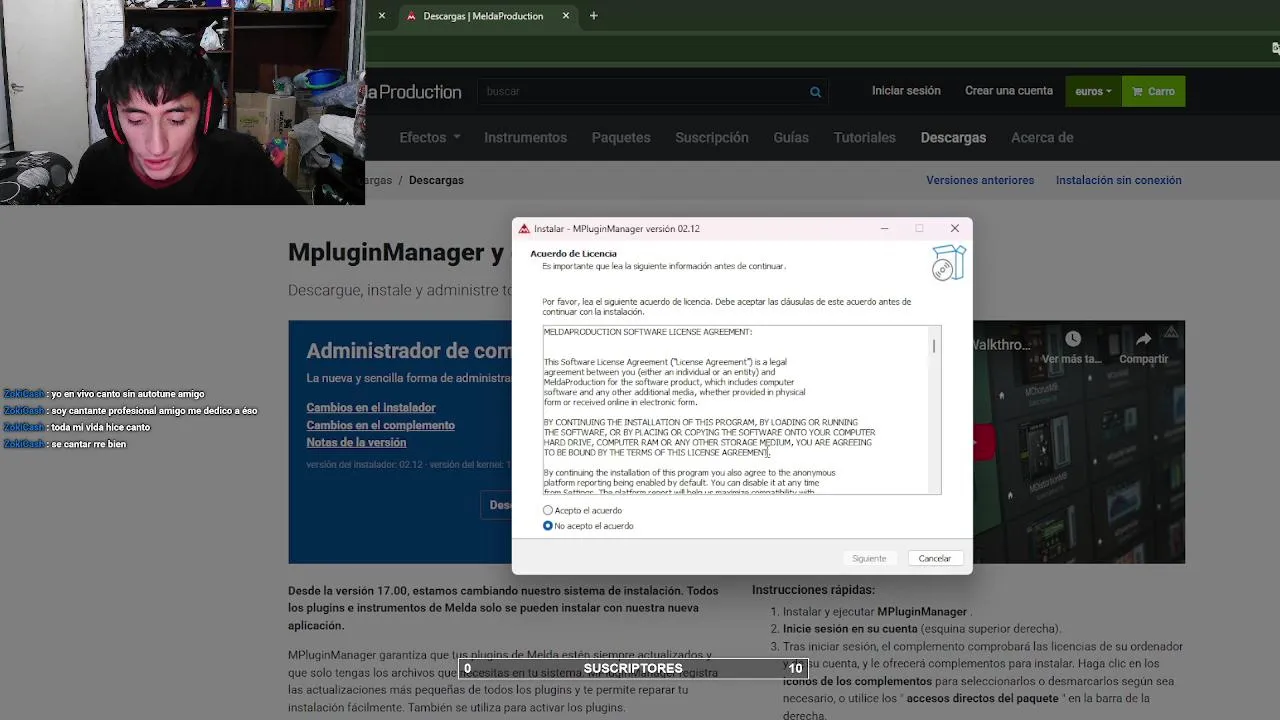Click the Siguiente button in installer

point(869,558)
